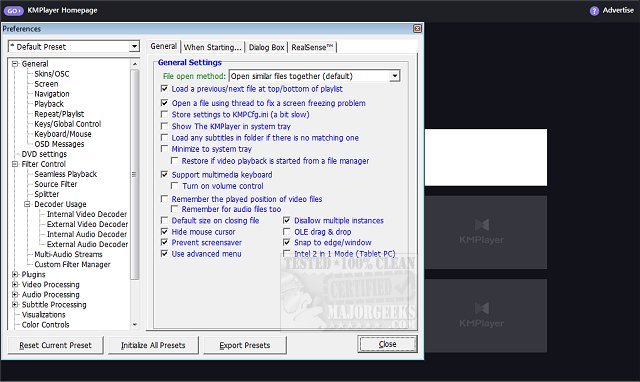Viewport: 640px width, 382px height.
Task: Toggle Use advanced menu checkbox
Action: point(164,254)
